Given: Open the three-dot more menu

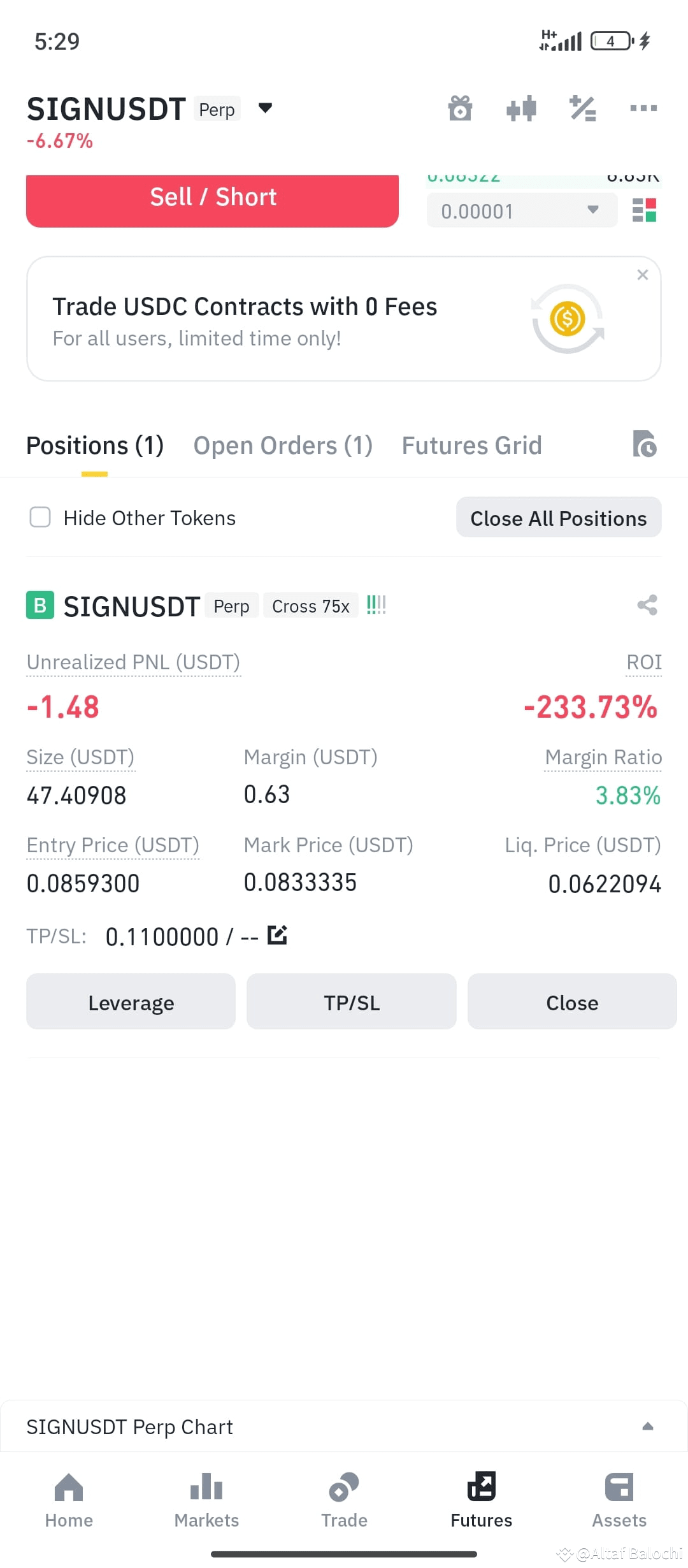Looking at the screenshot, I should [643, 108].
